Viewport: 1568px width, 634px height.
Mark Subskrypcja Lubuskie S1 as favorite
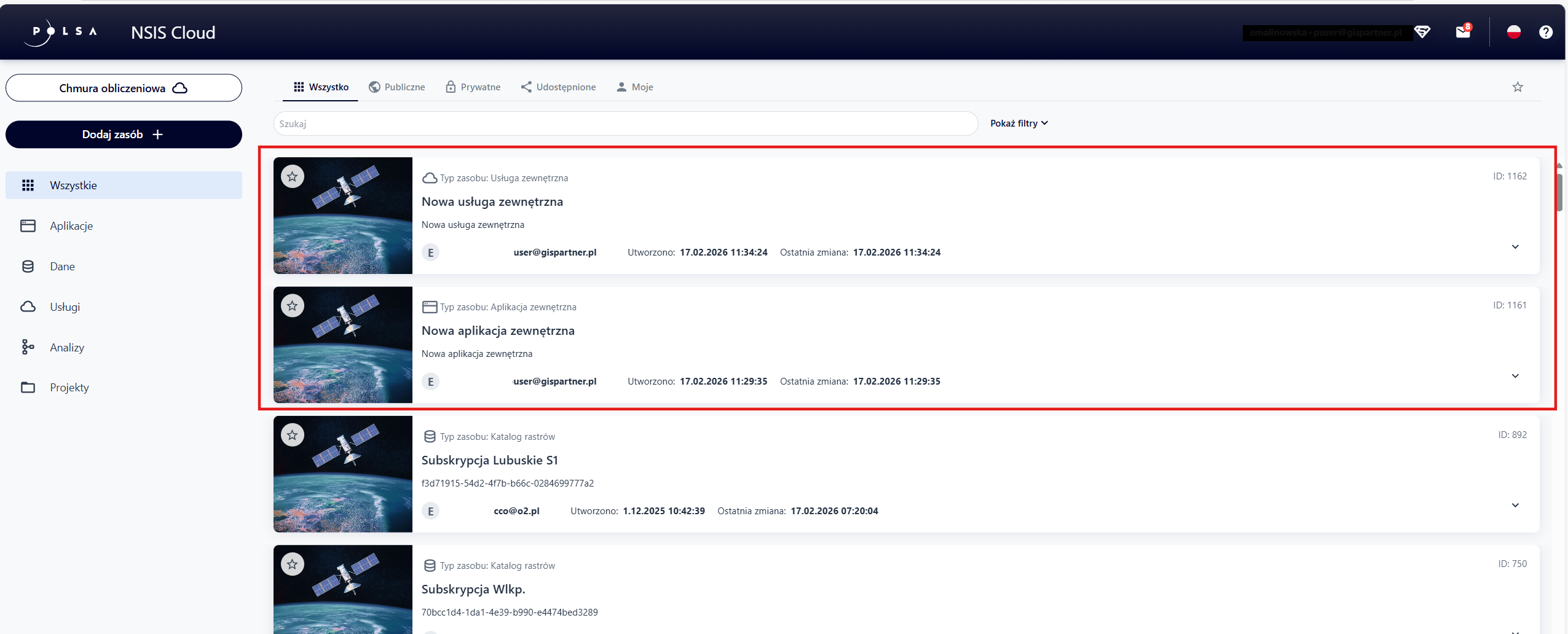293,436
